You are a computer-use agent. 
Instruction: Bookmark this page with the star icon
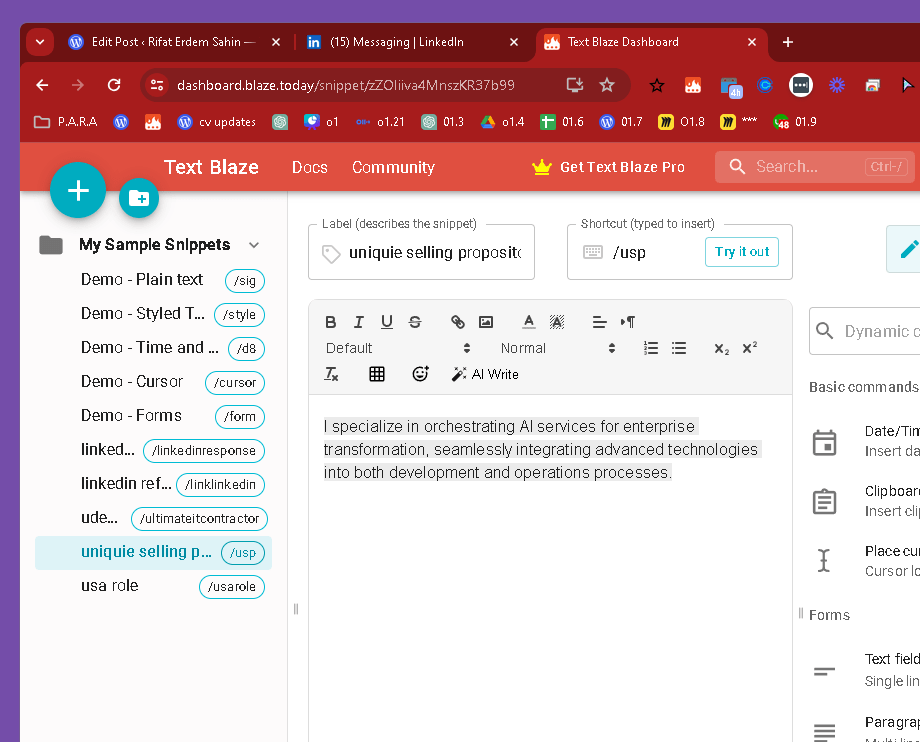pyautogui.click(x=607, y=85)
